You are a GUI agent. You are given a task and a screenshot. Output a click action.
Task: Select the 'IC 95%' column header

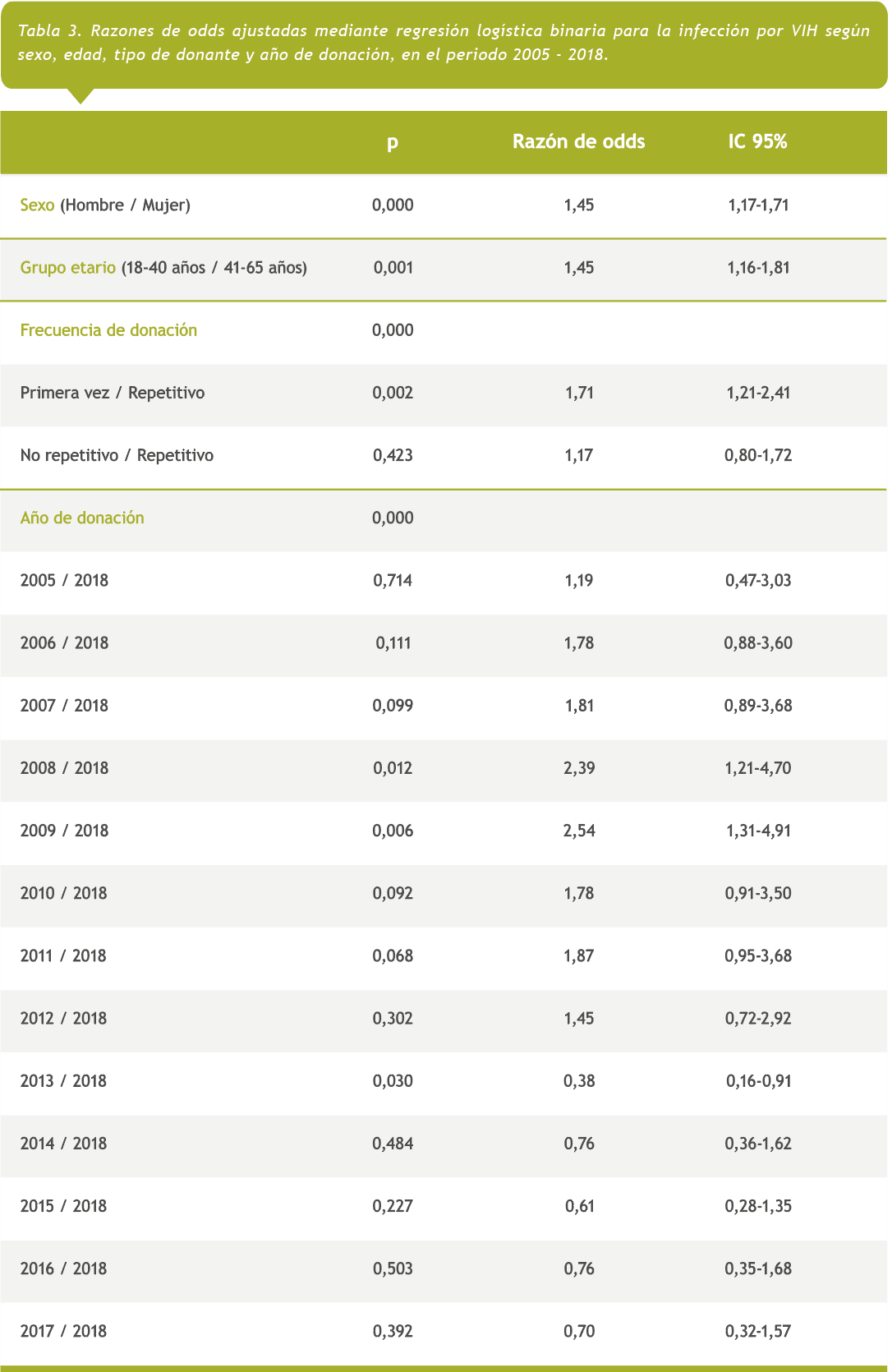(757, 142)
